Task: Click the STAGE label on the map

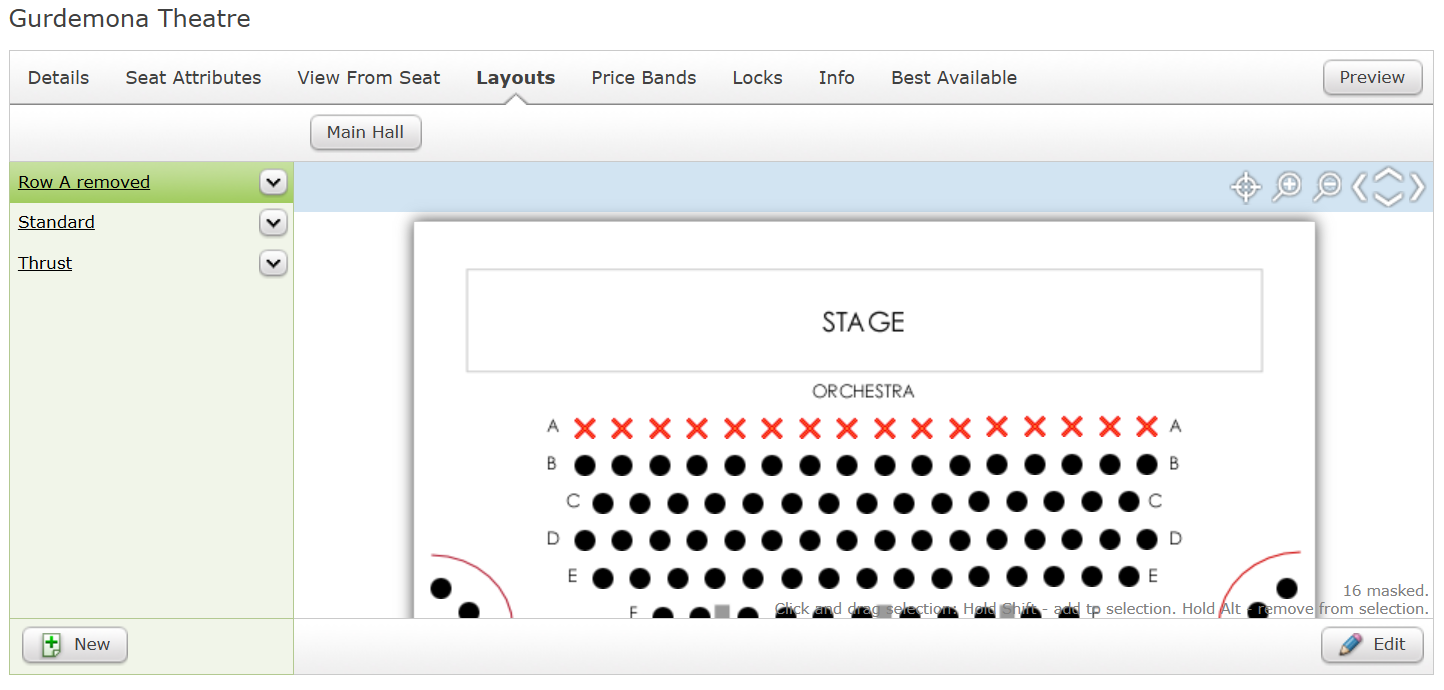Action: click(x=863, y=322)
